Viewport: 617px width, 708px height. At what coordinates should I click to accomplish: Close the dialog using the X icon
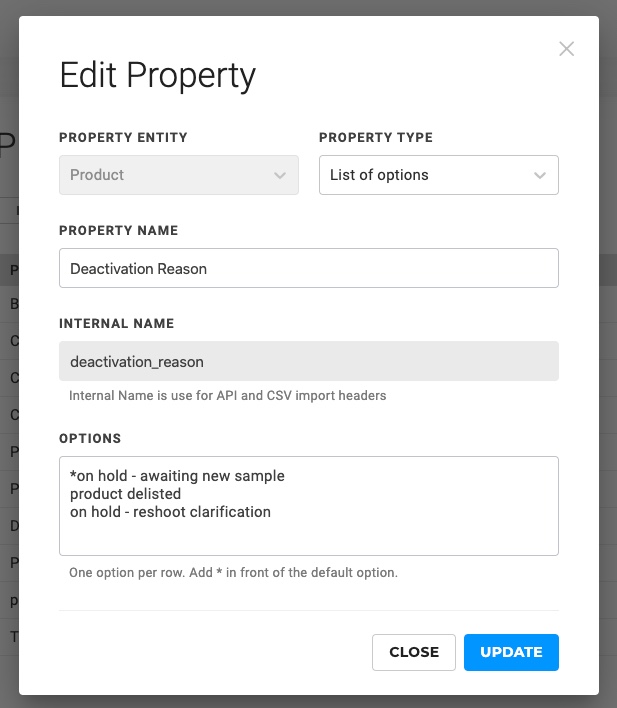click(566, 49)
